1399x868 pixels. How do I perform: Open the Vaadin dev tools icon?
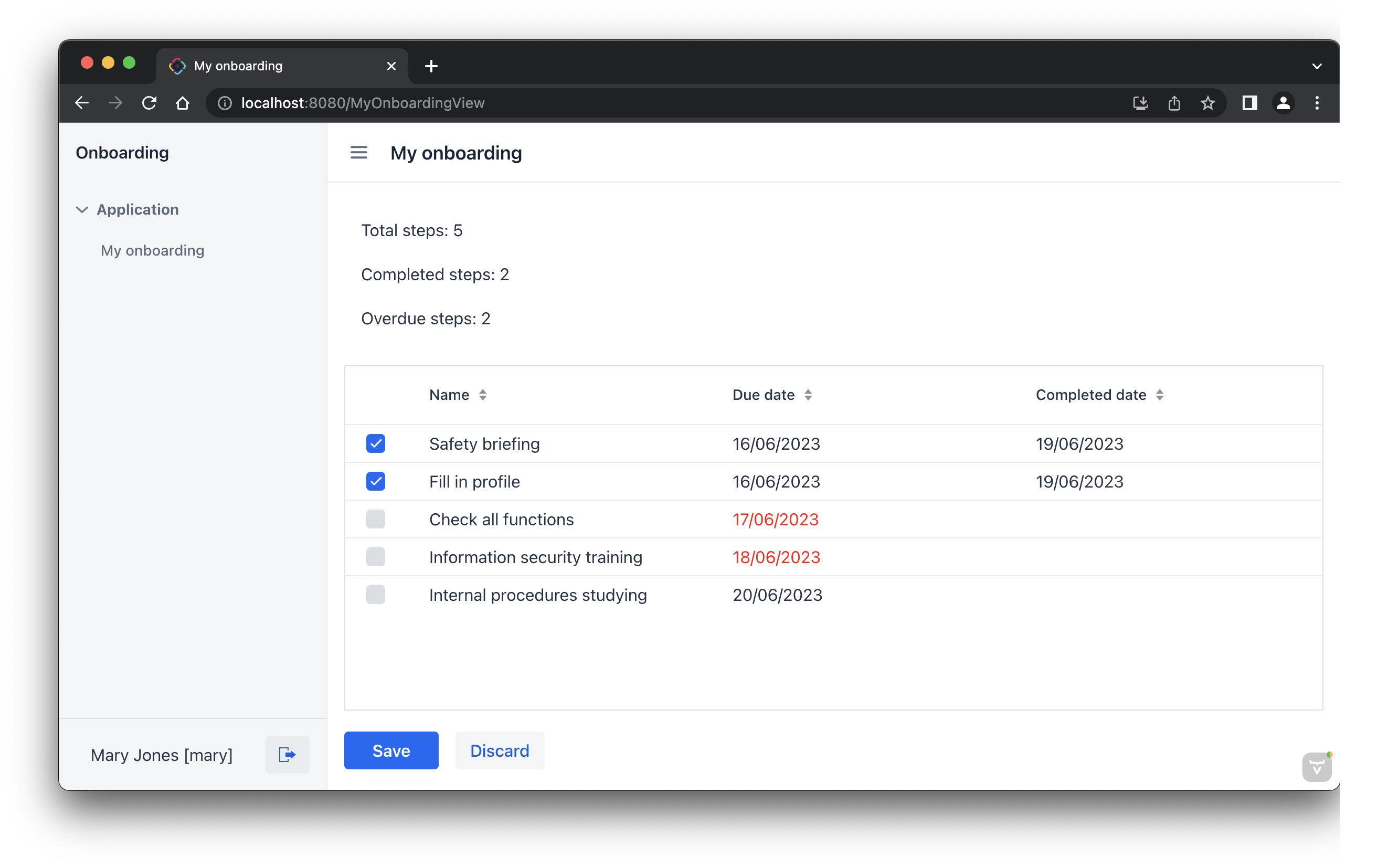pos(1317,766)
